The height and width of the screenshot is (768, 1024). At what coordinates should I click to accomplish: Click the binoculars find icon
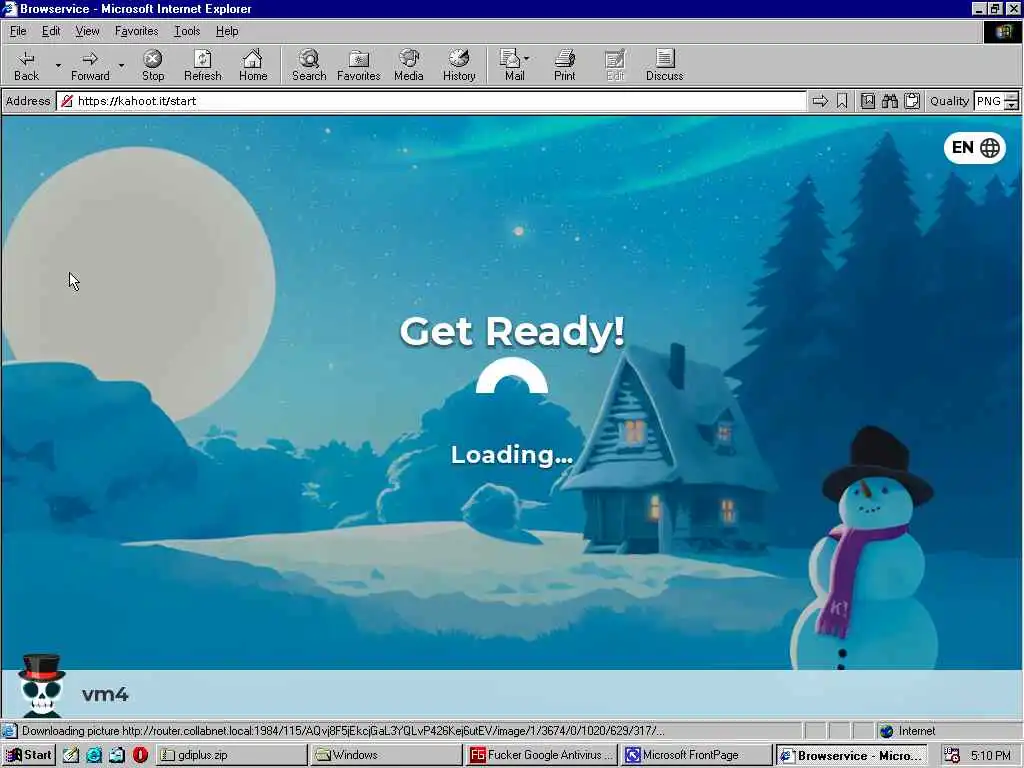tap(889, 101)
